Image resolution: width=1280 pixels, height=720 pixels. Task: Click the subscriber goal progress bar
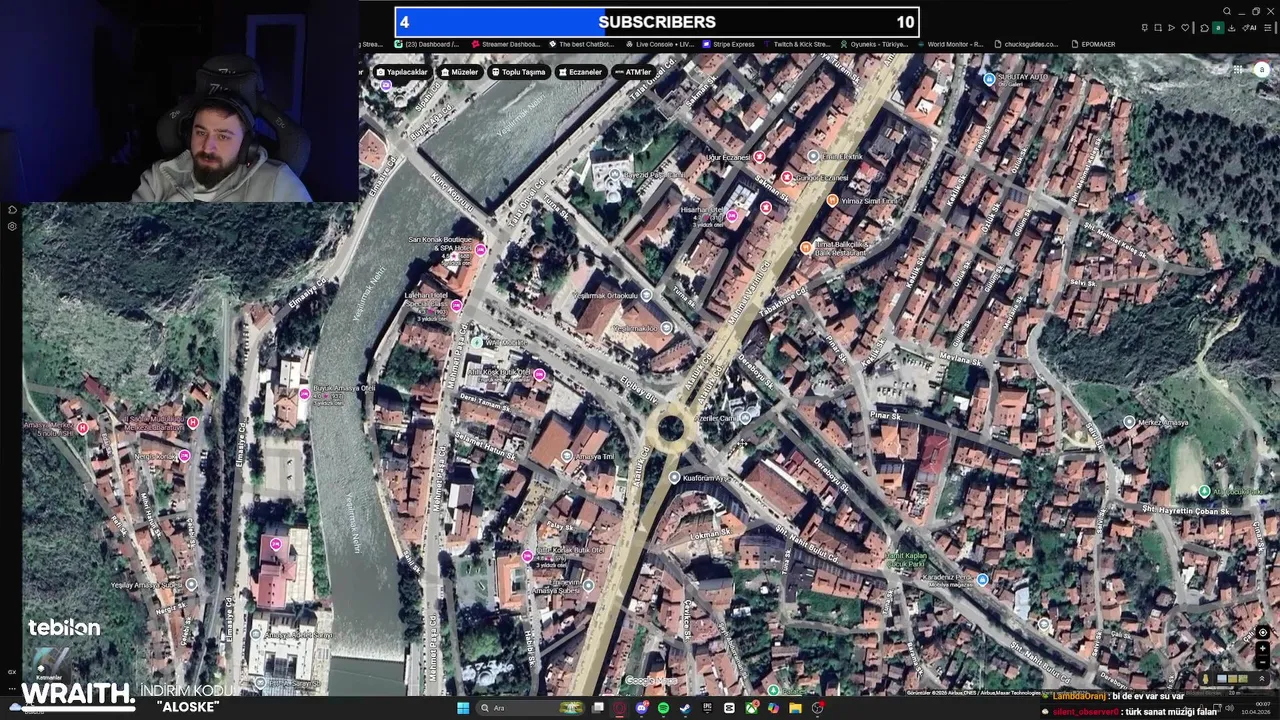(657, 22)
